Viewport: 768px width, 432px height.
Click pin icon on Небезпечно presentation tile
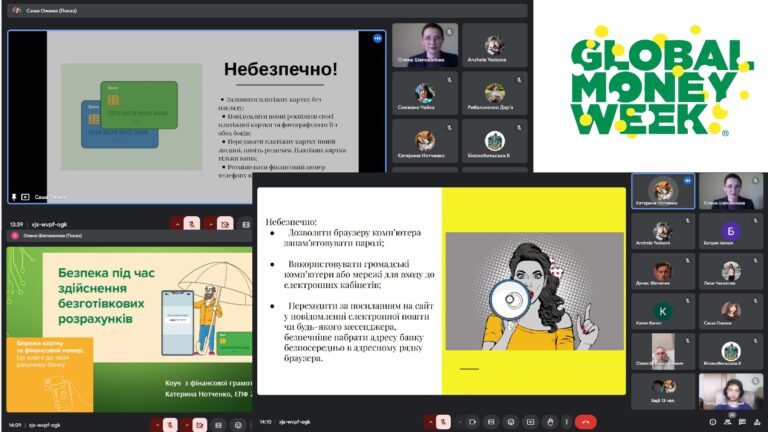(14, 196)
